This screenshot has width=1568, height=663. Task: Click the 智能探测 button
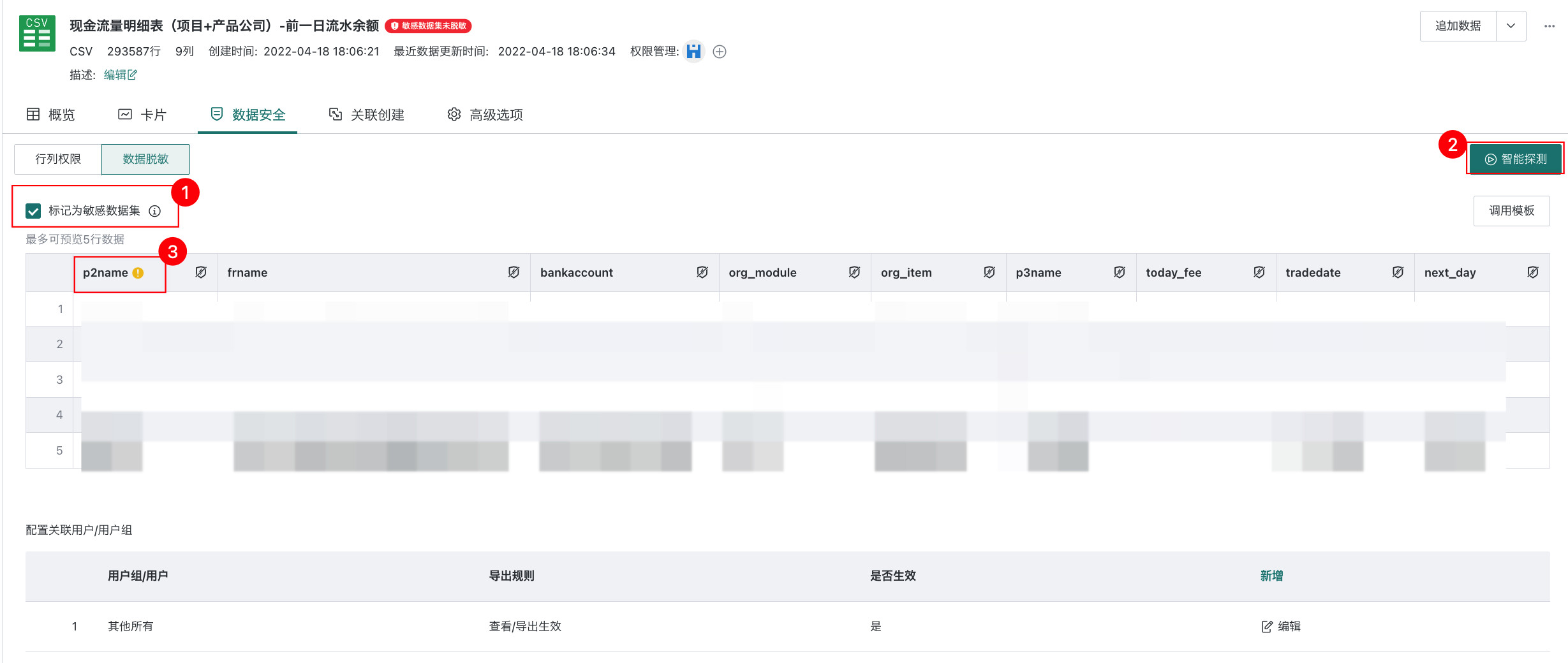1516,159
